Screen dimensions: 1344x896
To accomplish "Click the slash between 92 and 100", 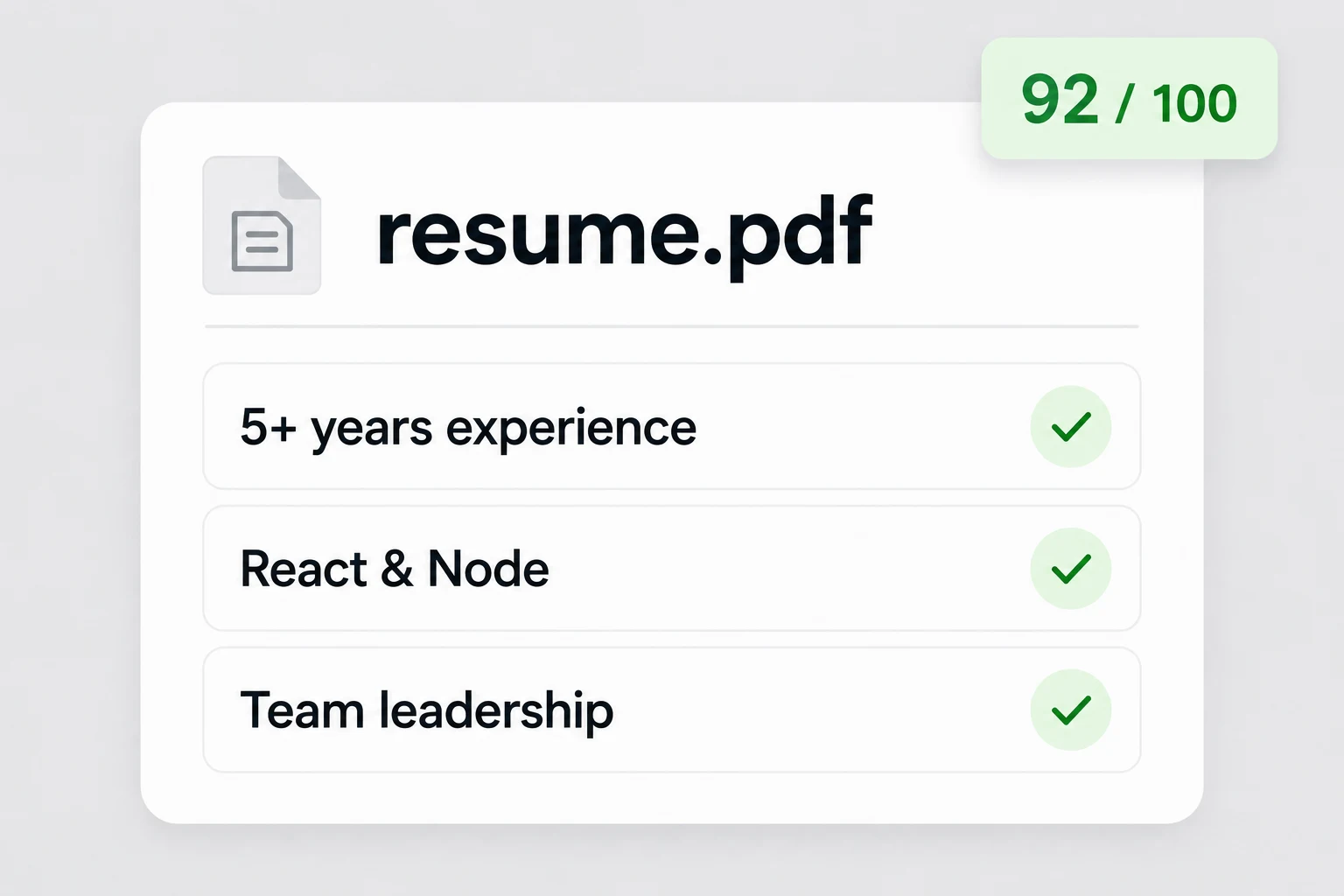I will coord(1125,103).
